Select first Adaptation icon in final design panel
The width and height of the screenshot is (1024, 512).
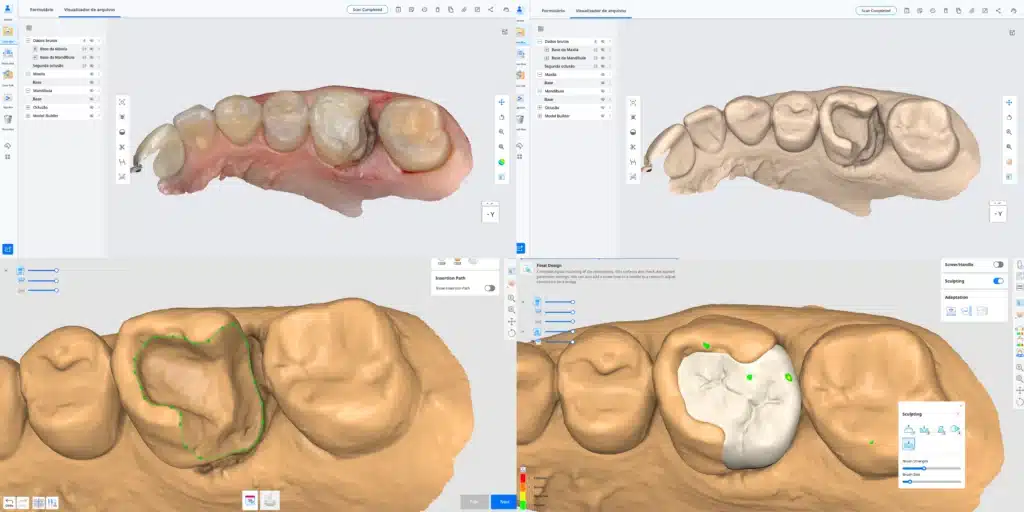tap(951, 311)
